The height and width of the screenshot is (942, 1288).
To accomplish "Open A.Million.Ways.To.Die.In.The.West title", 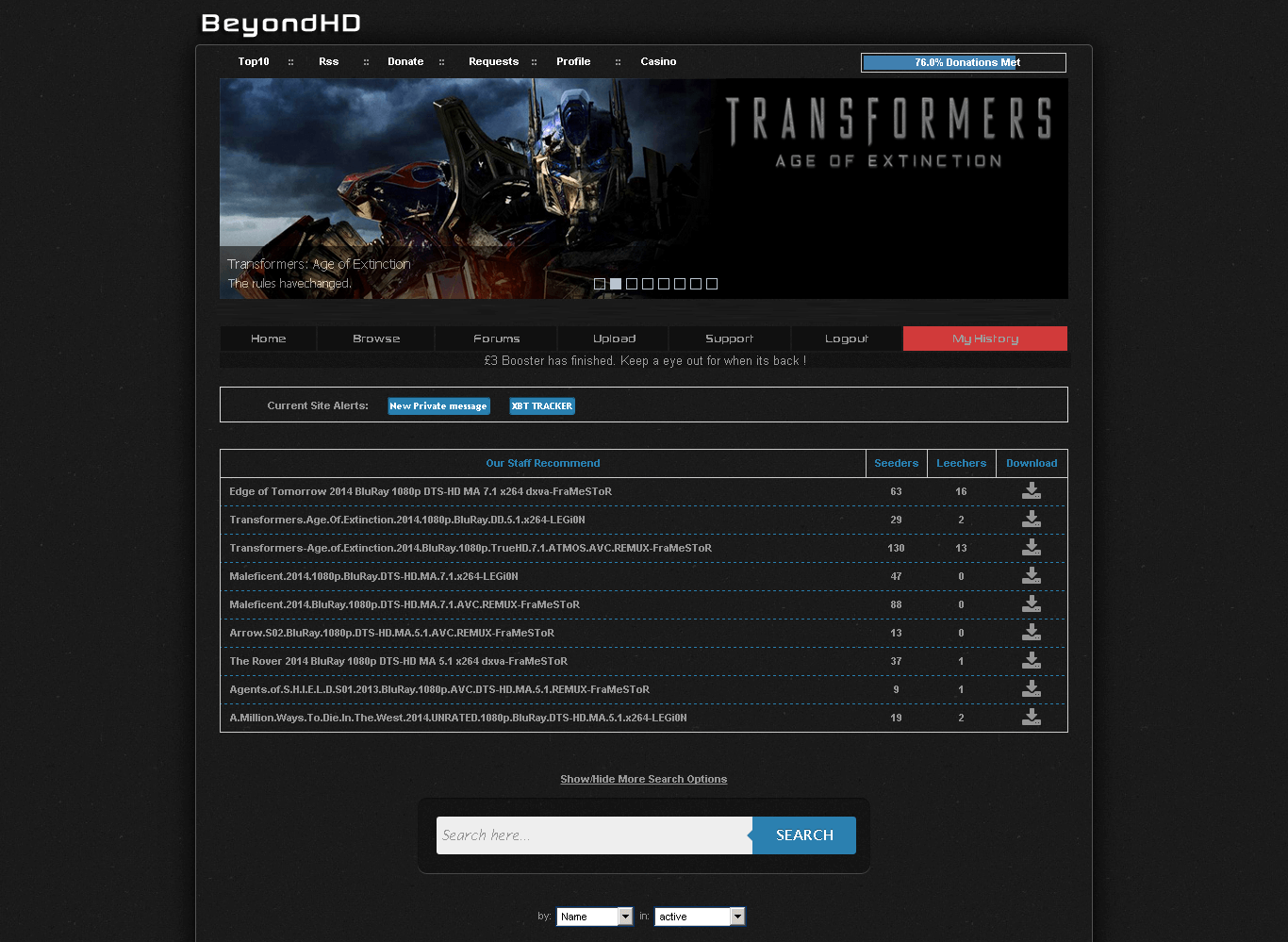I will click(458, 718).
